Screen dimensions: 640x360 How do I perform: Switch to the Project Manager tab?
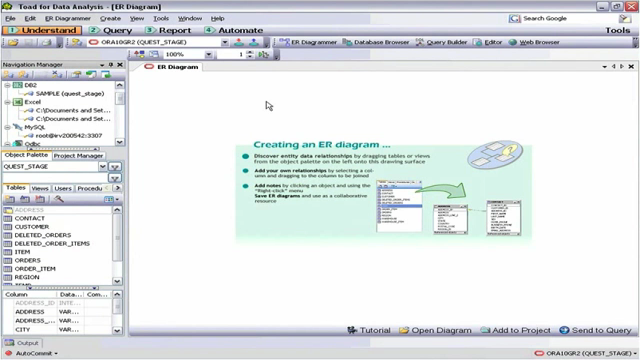pyautogui.click(x=78, y=156)
